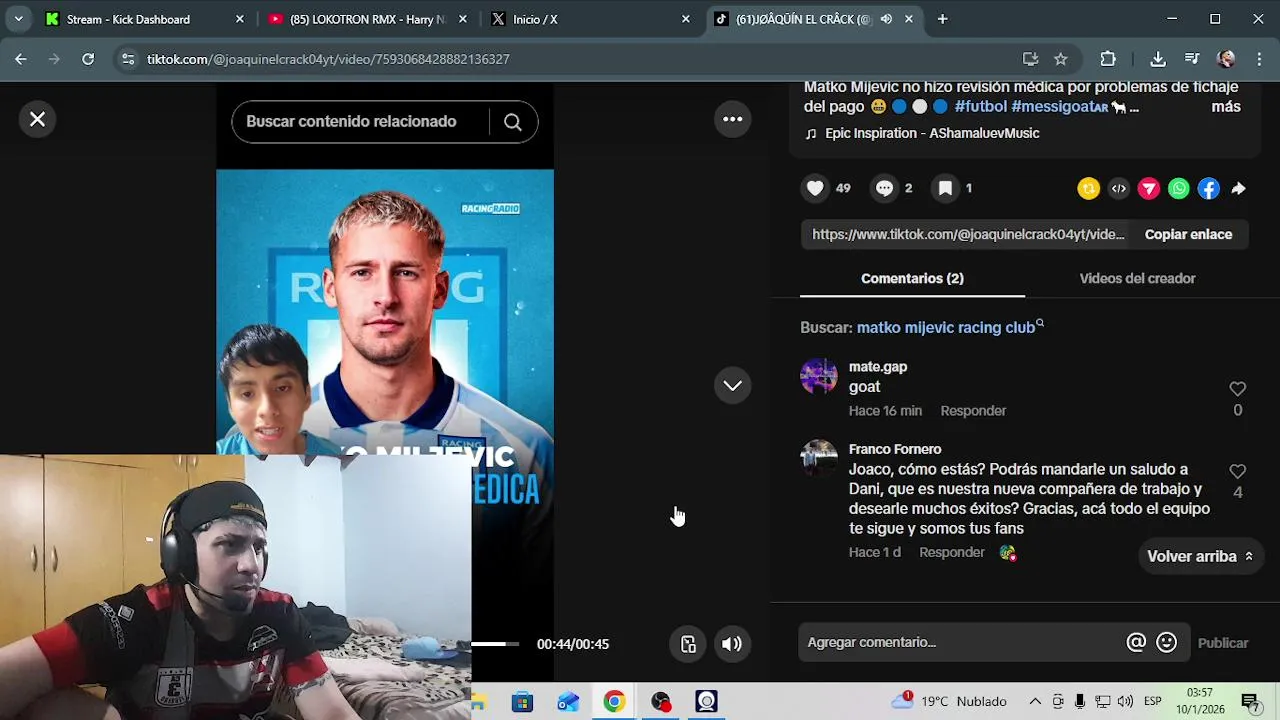Screen dimensions: 1280x720
Task: Open mate.gap profile name
Action: click(x=878, y=366)
